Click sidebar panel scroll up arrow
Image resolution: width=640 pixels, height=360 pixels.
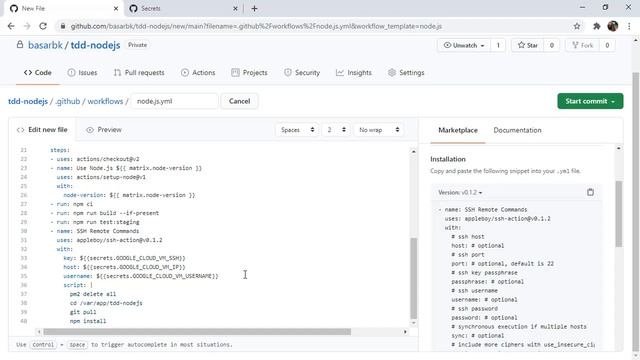pos(619,148)
